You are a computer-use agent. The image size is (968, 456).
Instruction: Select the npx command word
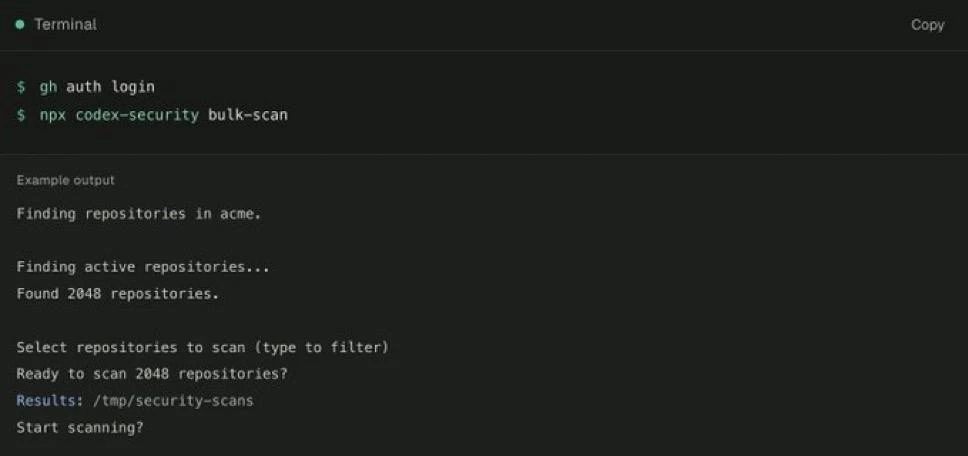(x=53, y=115)
